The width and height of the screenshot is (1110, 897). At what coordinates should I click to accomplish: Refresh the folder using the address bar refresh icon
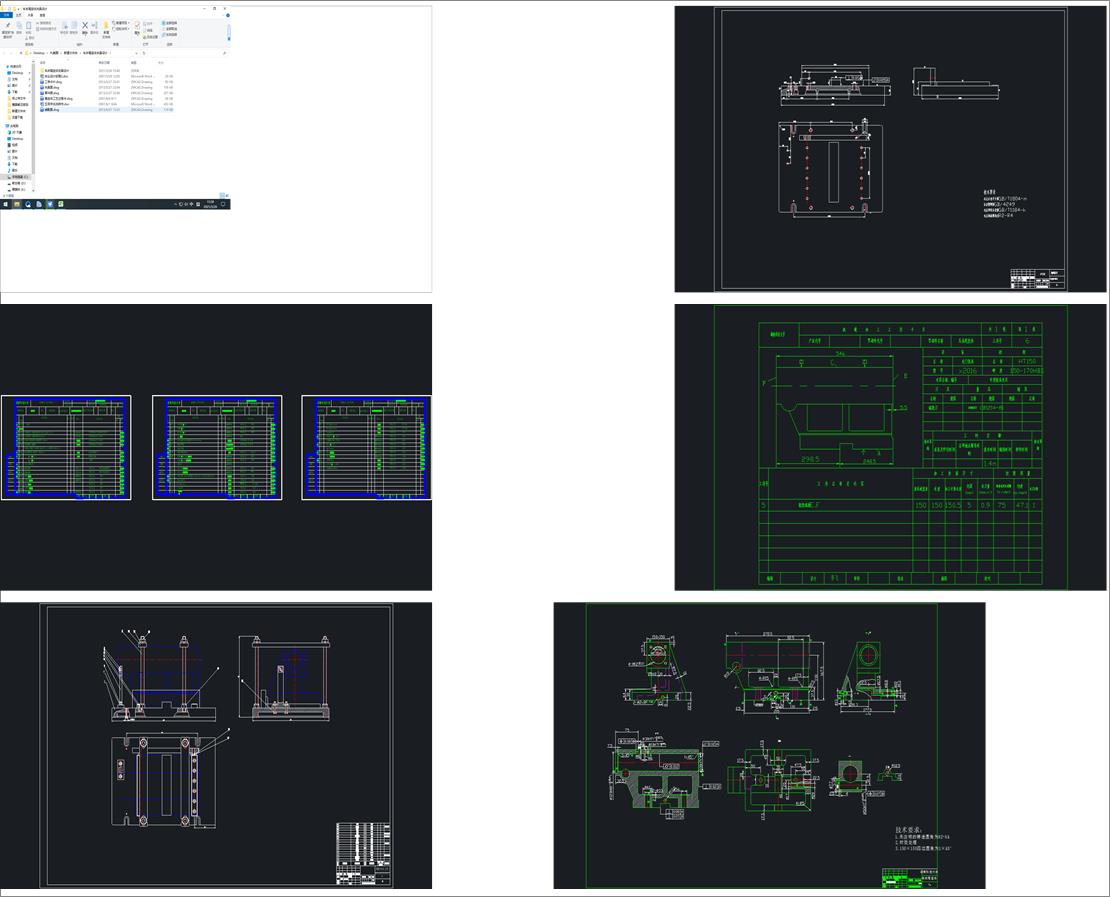[x=144, y=53]
